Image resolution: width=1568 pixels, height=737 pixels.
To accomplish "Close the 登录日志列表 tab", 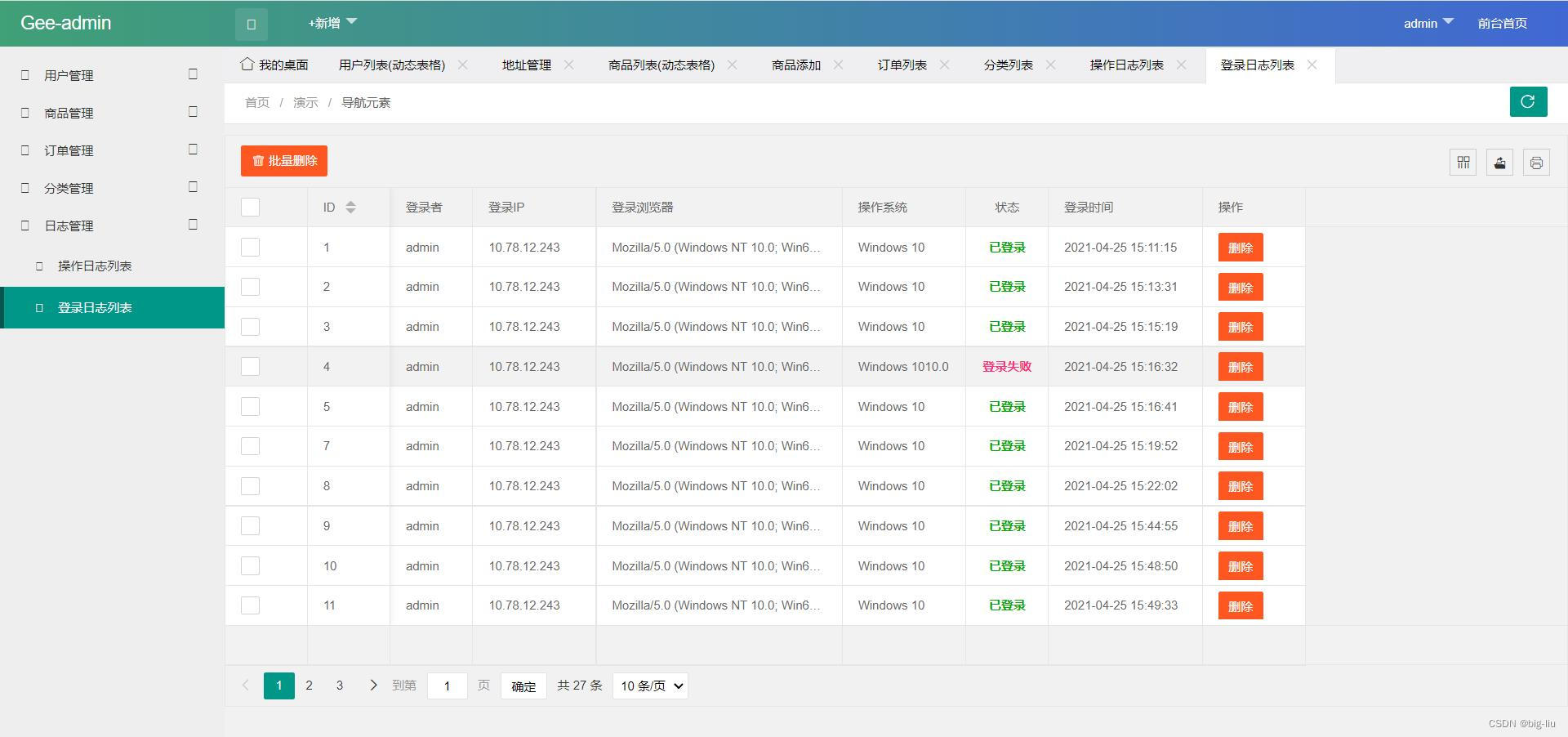I will click(1312, 65).
